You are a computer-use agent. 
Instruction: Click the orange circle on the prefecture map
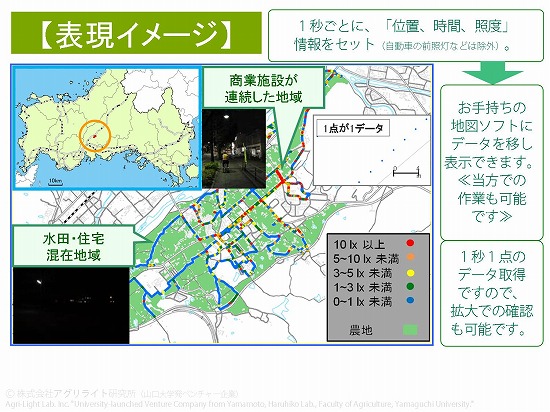pyautogui.click(x=95, y=136)
